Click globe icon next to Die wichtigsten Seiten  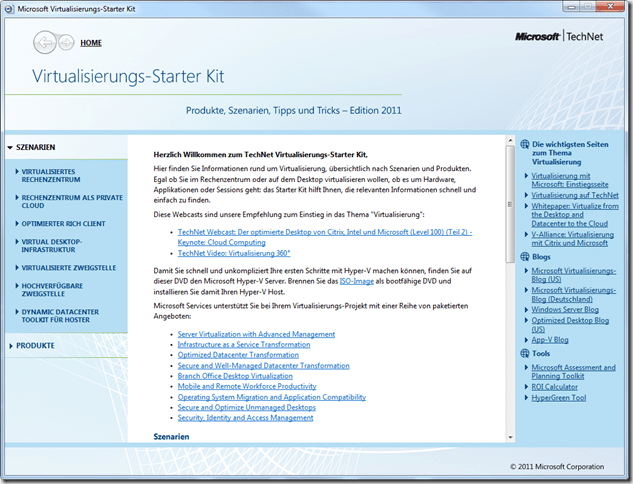pyautogui.click(x=524, y=144)
